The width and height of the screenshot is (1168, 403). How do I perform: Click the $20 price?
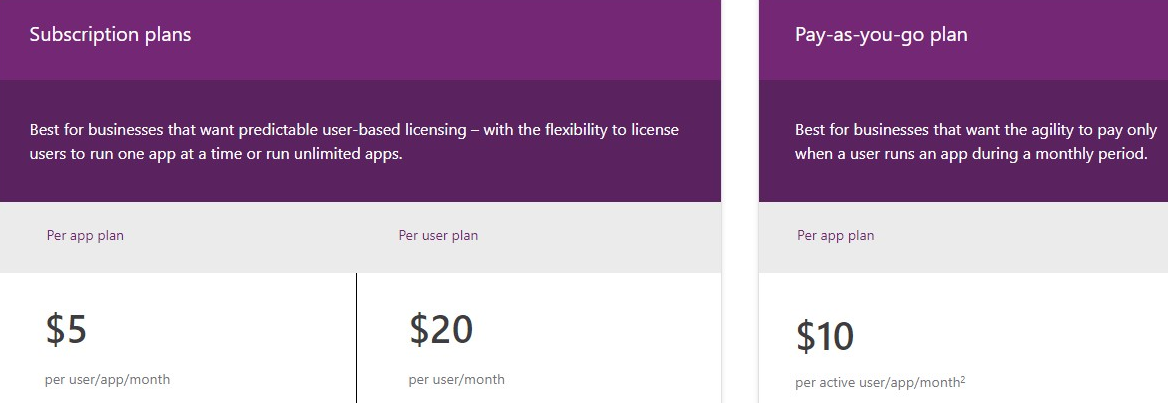point(441,329)
